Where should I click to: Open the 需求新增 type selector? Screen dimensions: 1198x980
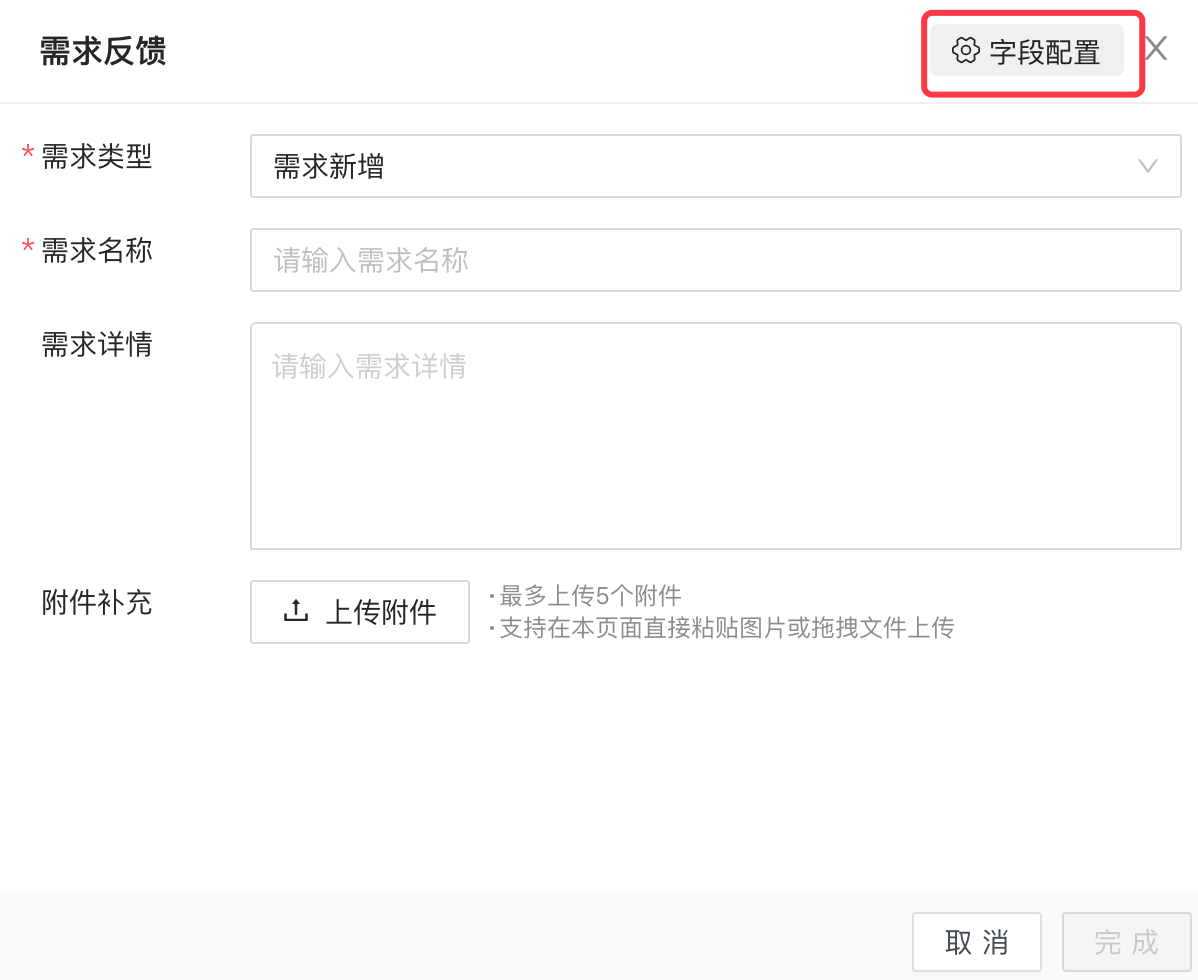[700, 166]
